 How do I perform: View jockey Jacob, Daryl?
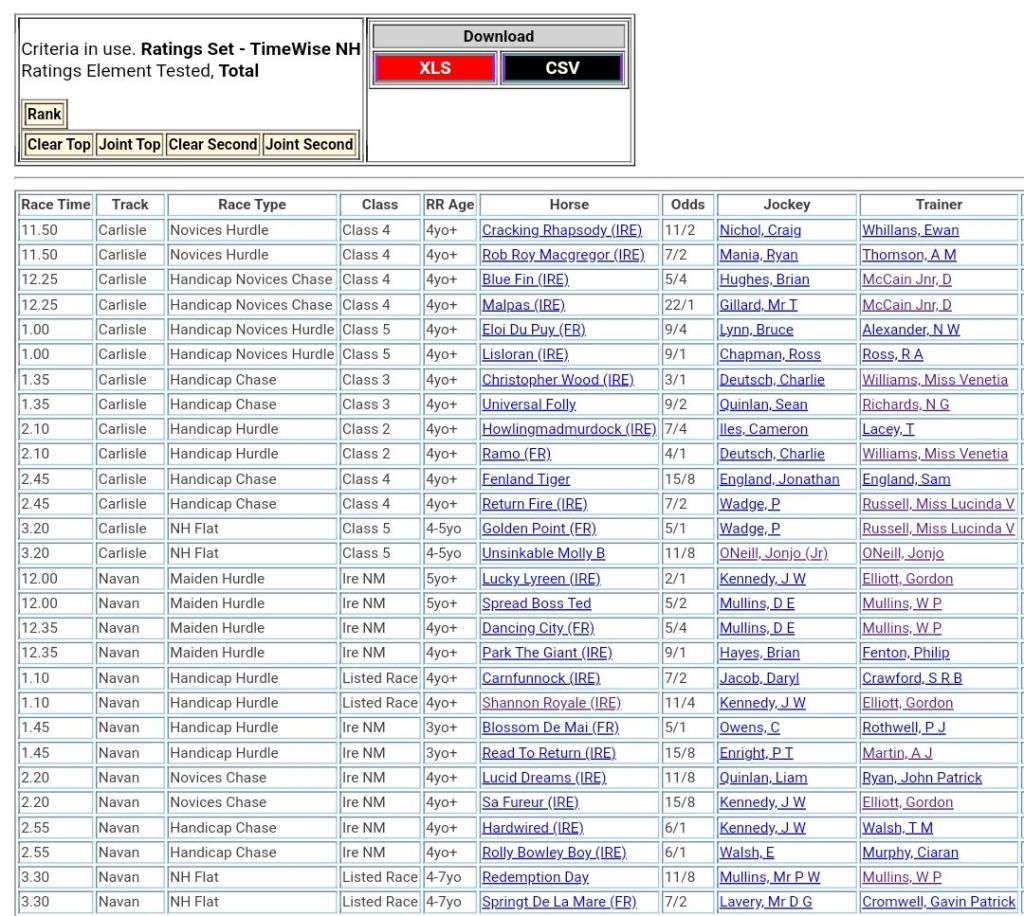coord(759,678)
